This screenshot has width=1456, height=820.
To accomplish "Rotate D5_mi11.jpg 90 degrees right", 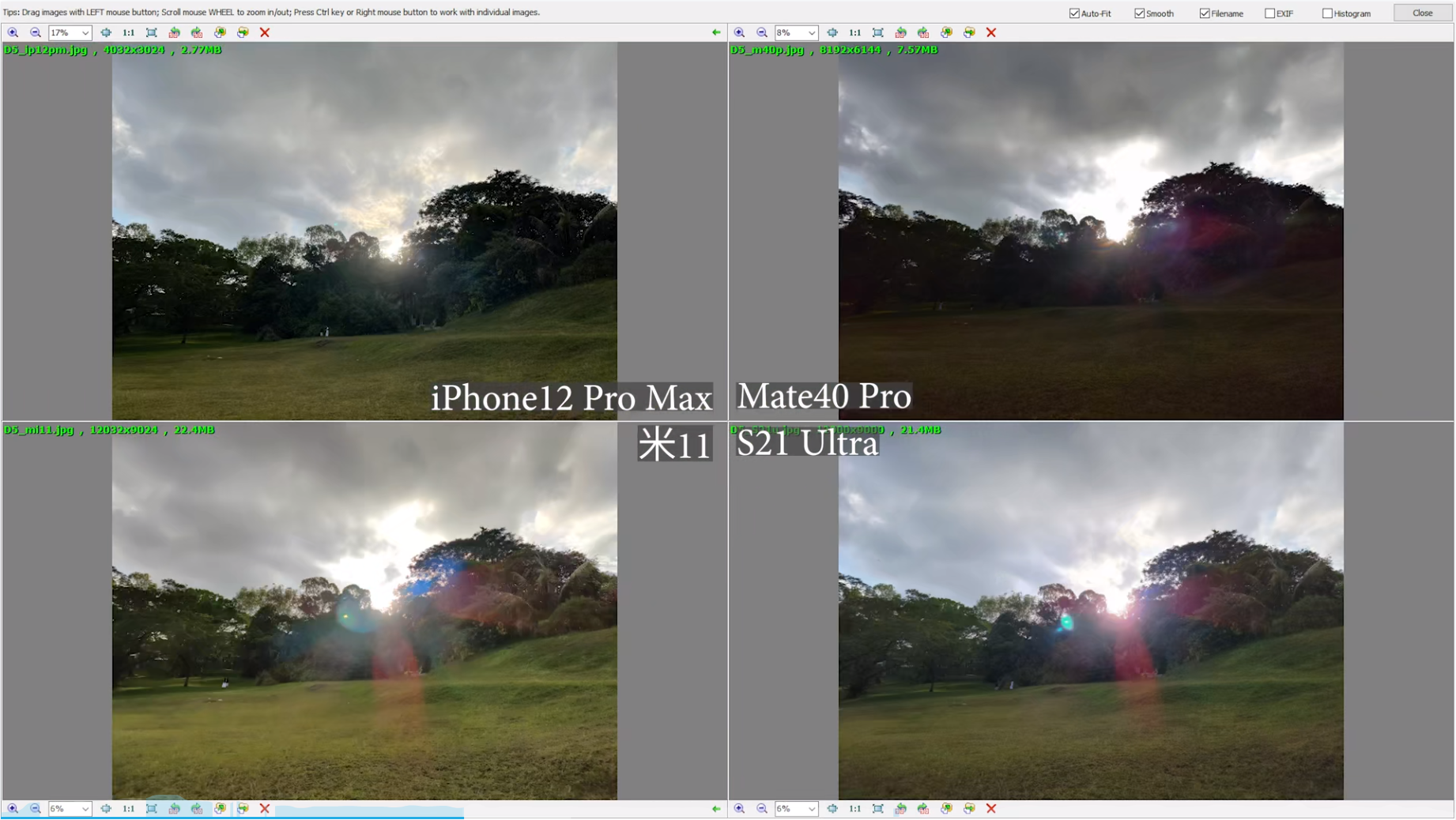I will coord(197,808).
